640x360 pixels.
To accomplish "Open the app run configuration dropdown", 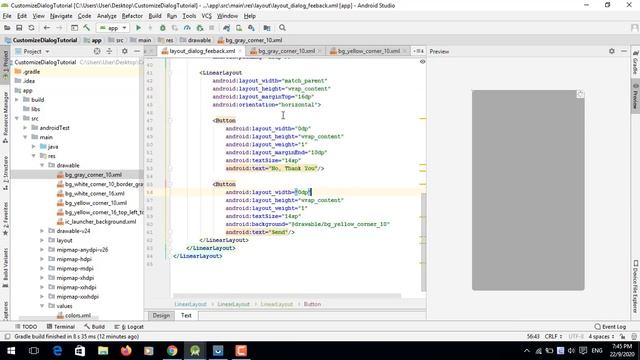I will pos(113,28).
